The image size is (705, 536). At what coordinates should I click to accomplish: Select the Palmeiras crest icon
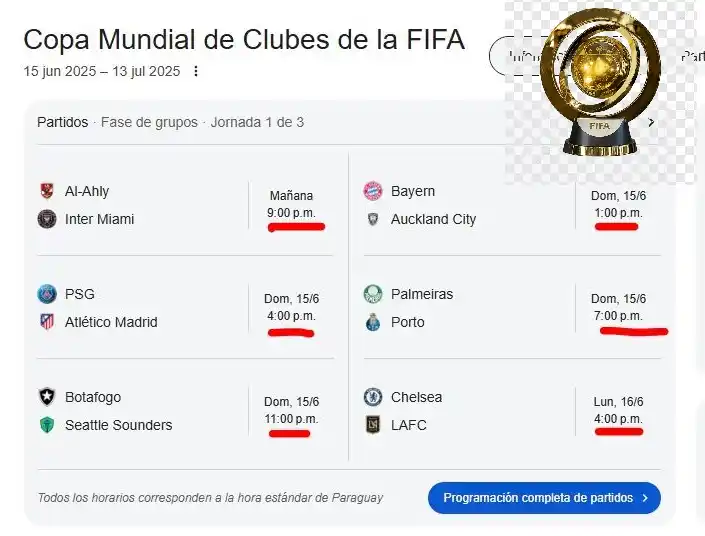tap(373, 294)
